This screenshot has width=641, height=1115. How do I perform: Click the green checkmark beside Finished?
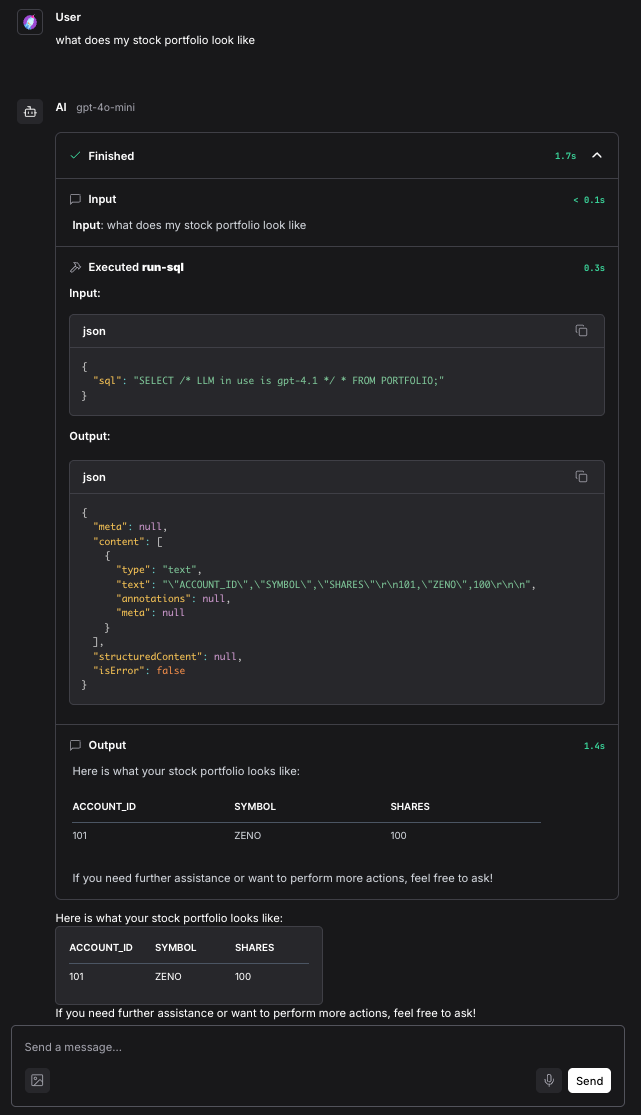pos(74,156)
